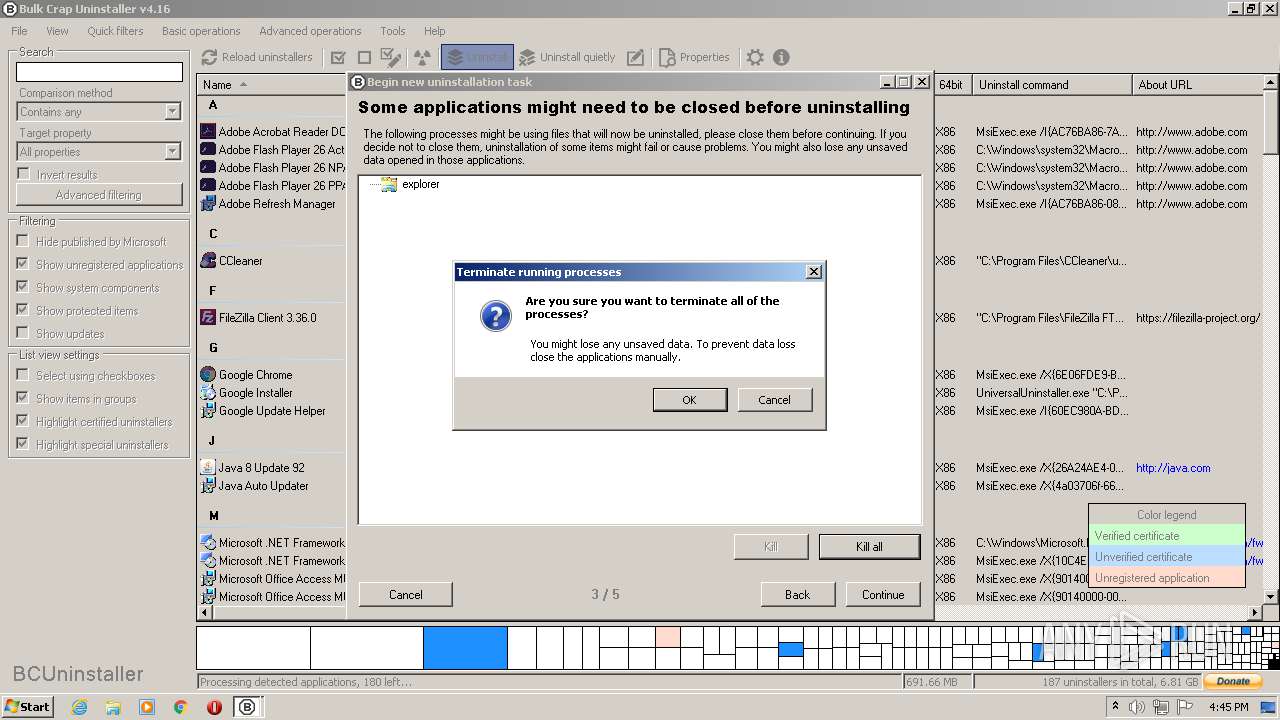The width and height of the screenshot is (1280, 720).
Task: Click the Uninstall toolbar button
Action: point(477,57)
